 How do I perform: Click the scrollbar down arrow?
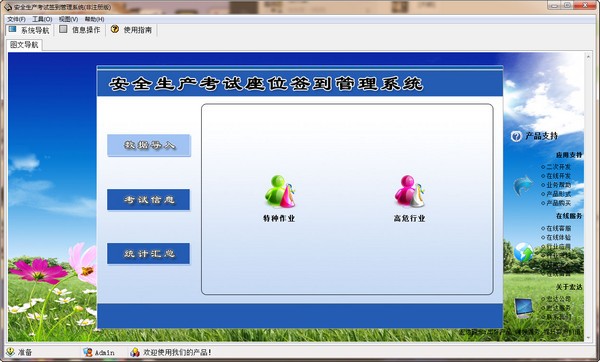coord(588,338)
